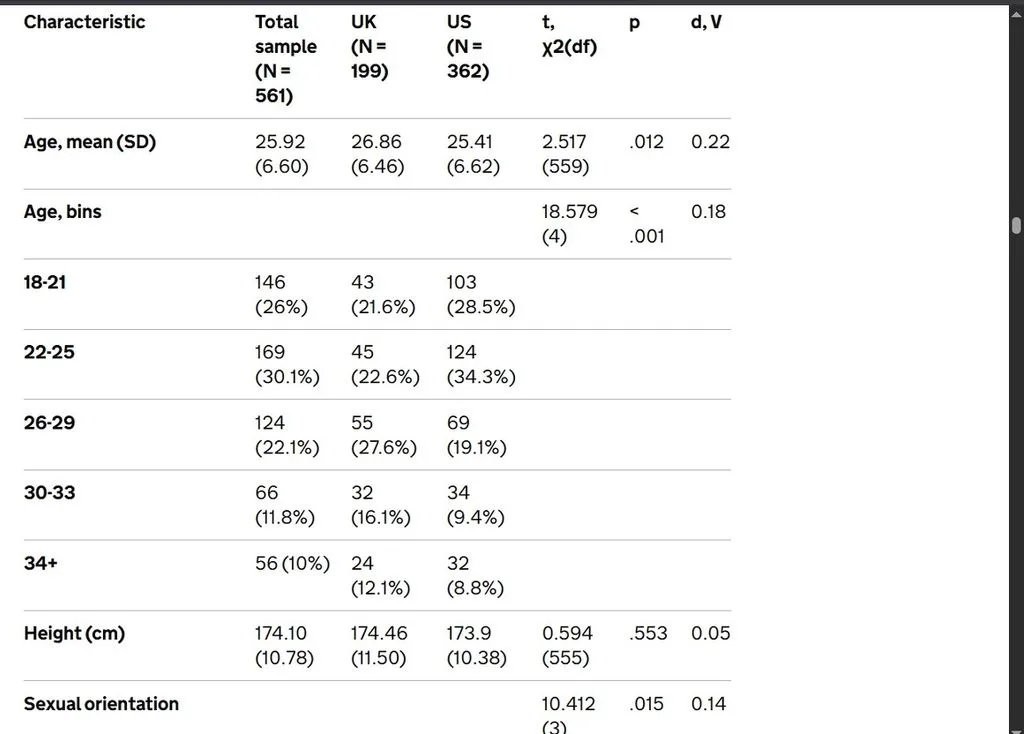Click the 174.10 (10.78) total height cell

284,645
